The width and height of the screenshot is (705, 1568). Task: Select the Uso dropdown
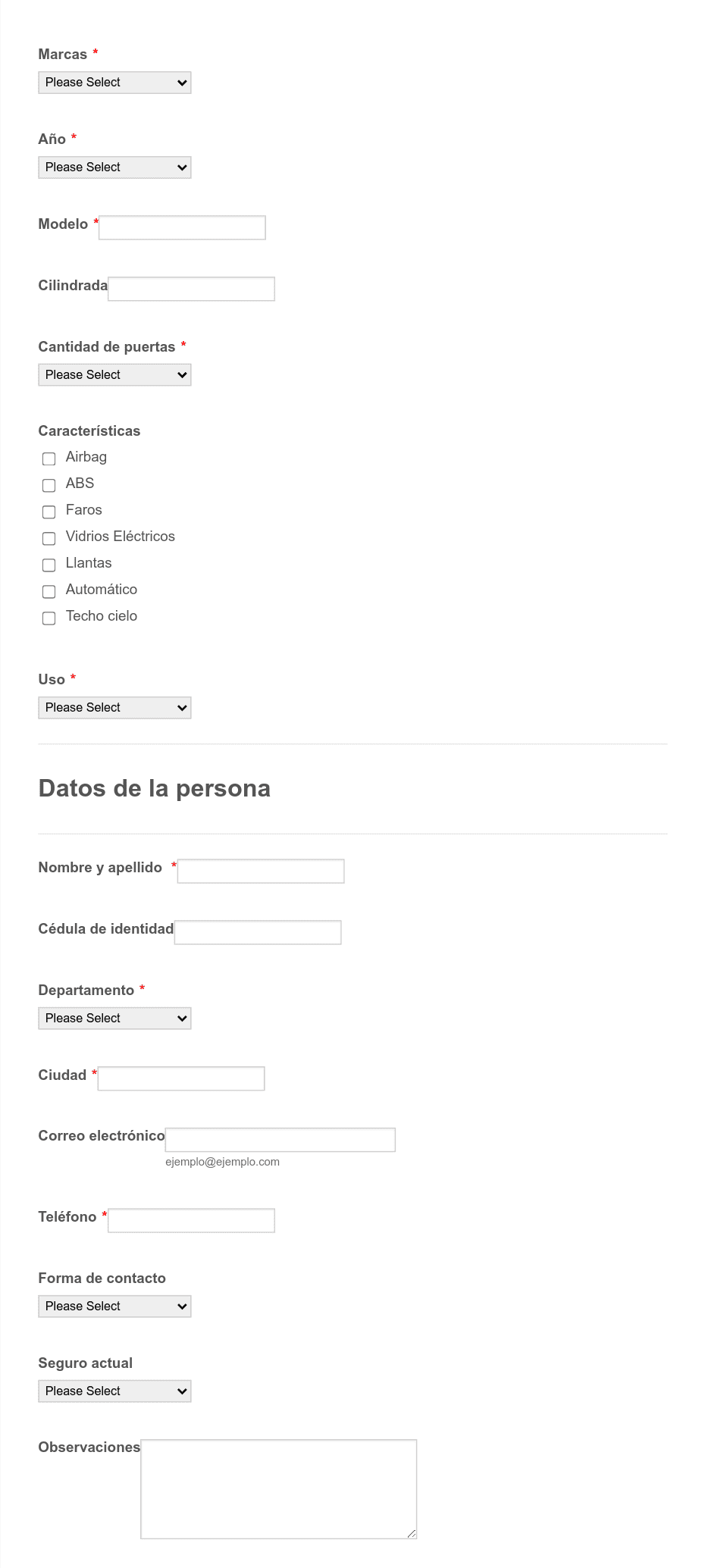tap(114, 708)
